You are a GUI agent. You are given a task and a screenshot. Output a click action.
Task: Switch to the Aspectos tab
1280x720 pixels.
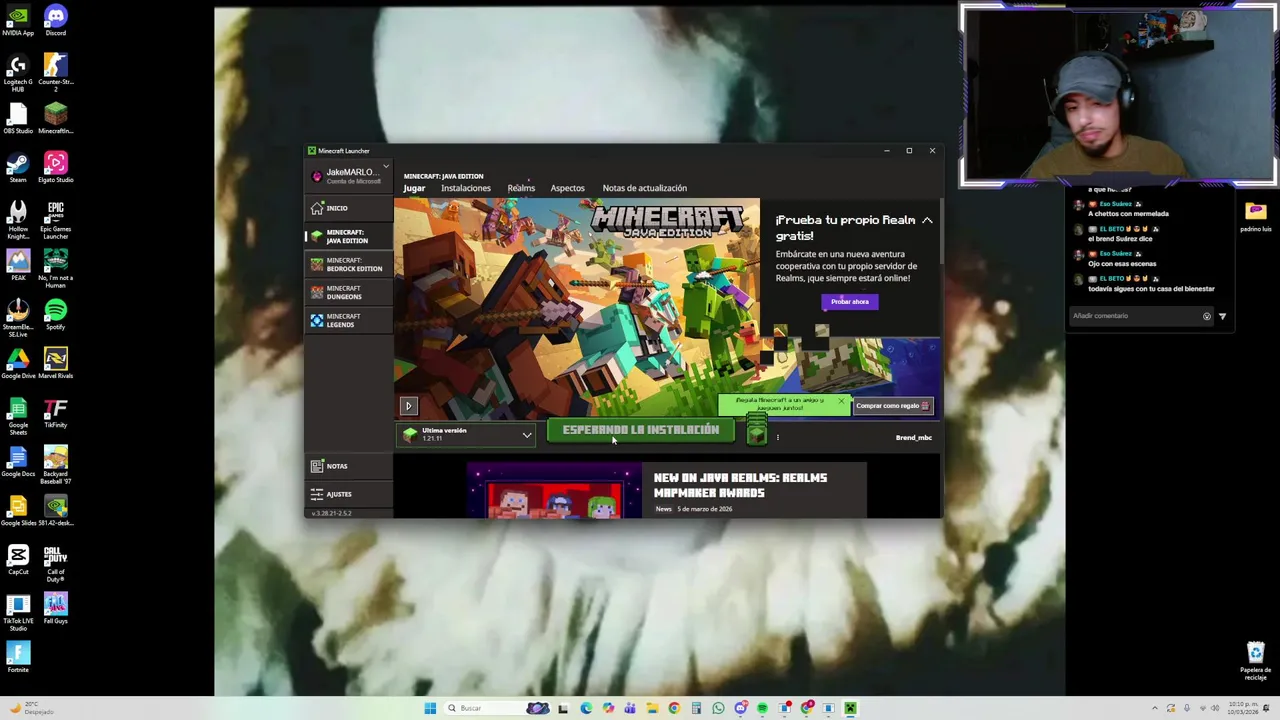567,188
